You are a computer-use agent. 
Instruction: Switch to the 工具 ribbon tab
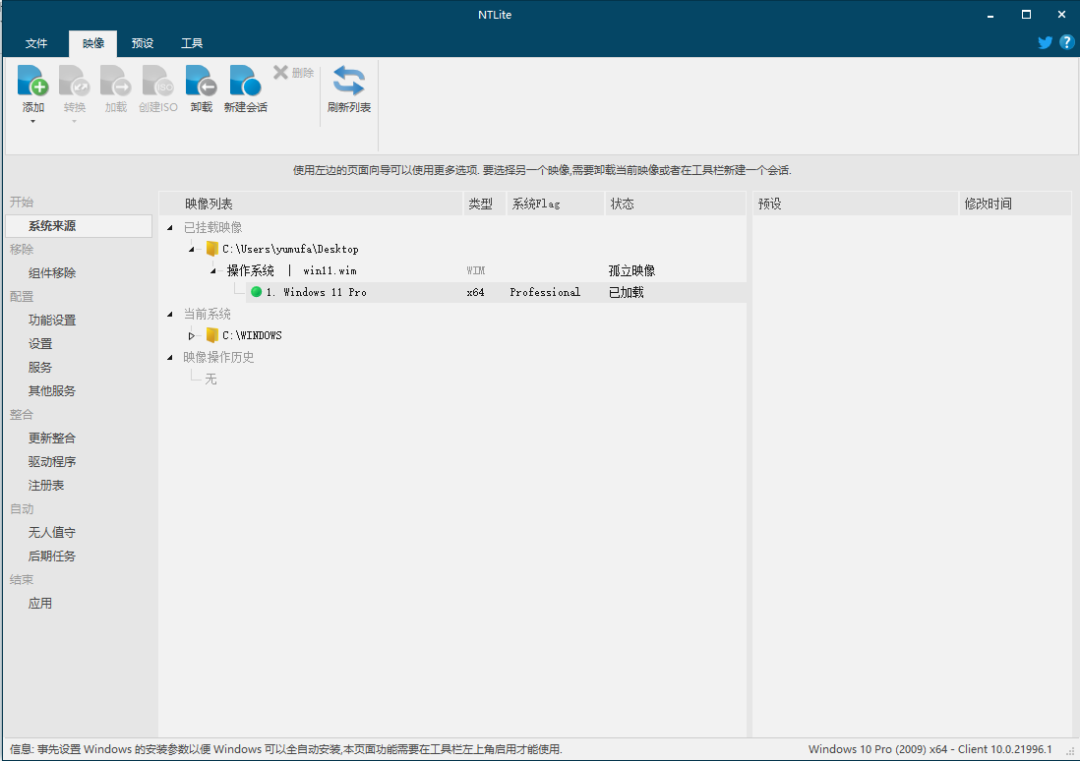191,43
